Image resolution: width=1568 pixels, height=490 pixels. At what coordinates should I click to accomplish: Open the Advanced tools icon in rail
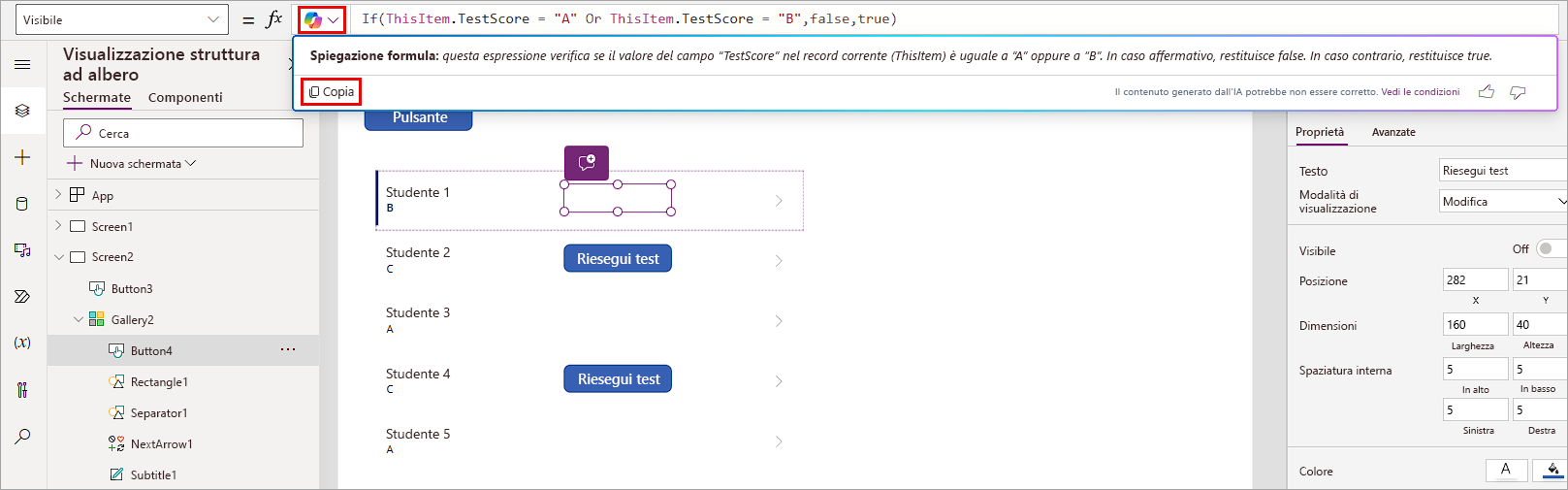click(x=22, y=390)
